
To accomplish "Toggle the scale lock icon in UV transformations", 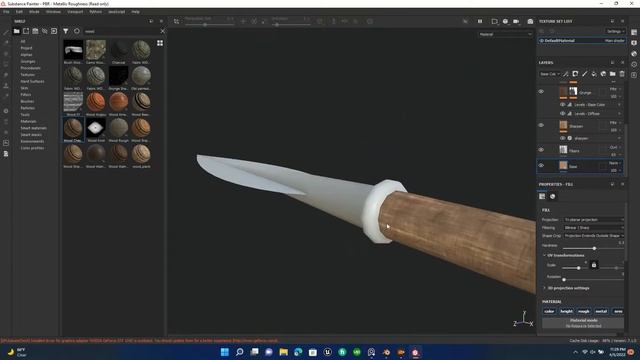I will click(x=594, y=265).
